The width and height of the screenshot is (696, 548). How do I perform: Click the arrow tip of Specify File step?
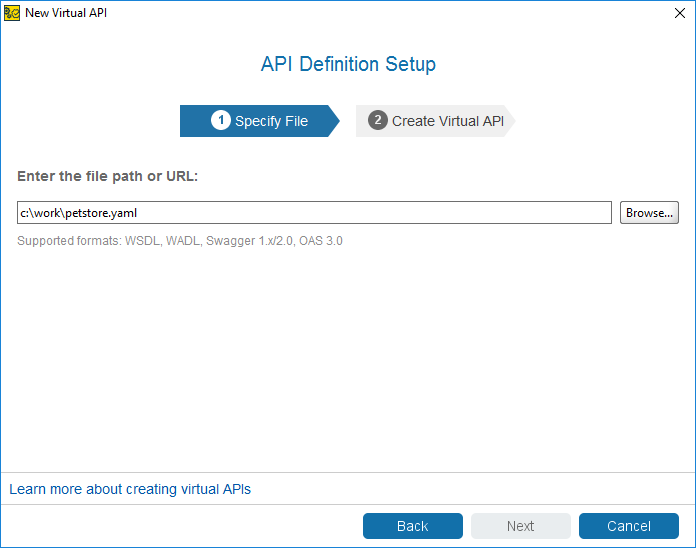click(334, 121)
